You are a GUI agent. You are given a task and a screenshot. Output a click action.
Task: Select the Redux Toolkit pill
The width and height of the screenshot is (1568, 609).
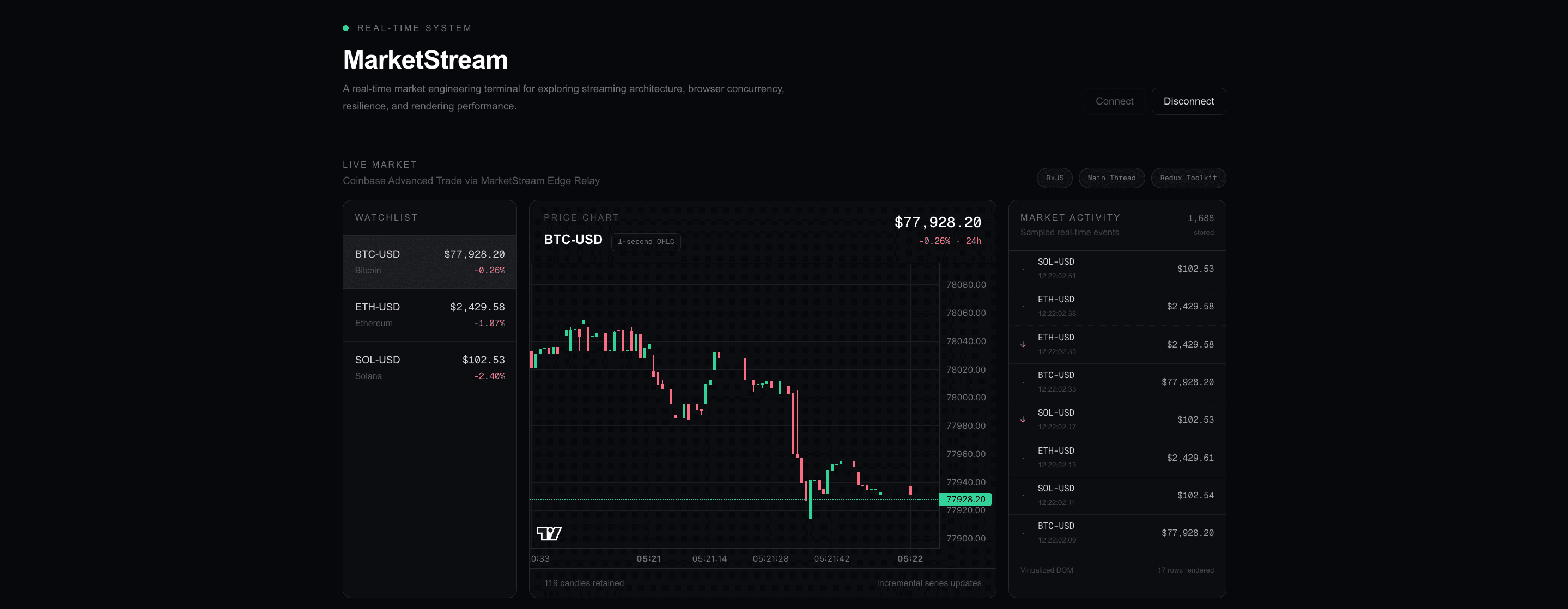click(1188, 178)
